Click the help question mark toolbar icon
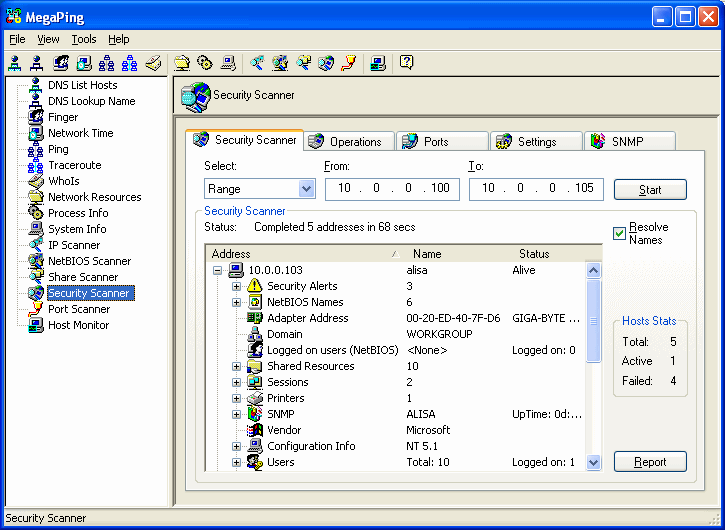This screenshot has width=725, height=530. coord(406,63)
